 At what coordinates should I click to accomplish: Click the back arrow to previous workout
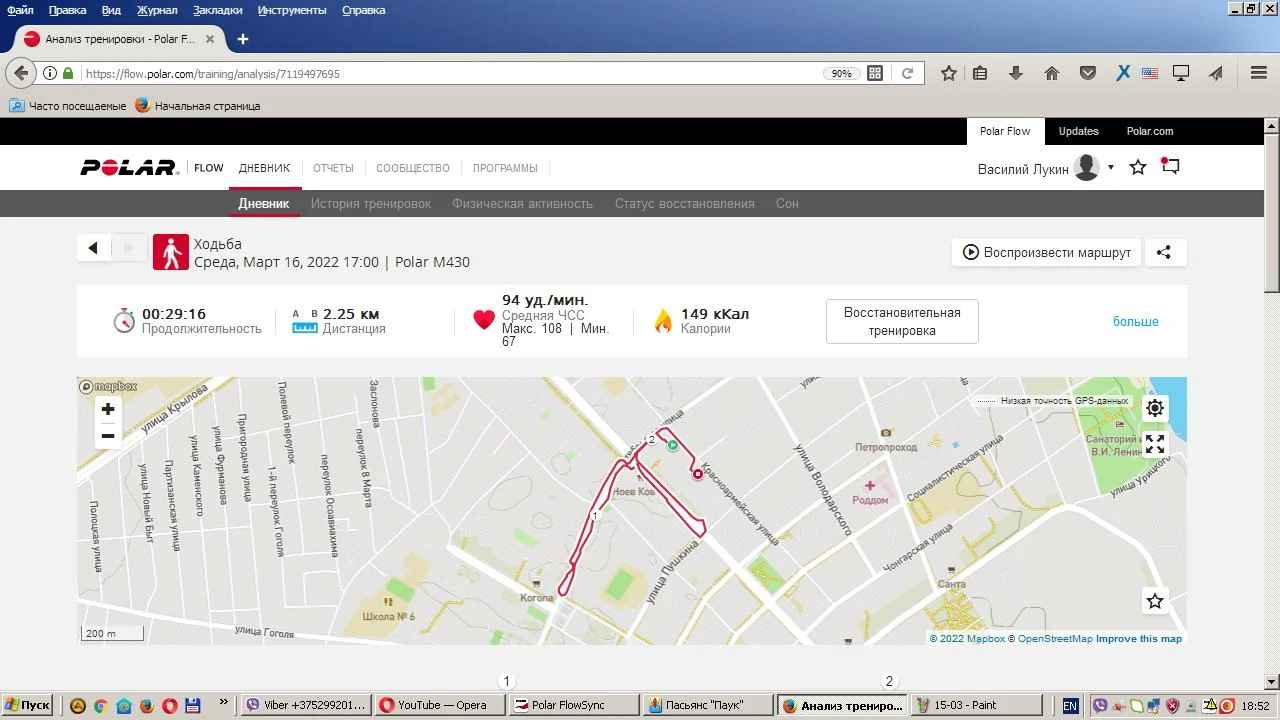point(93,248)
